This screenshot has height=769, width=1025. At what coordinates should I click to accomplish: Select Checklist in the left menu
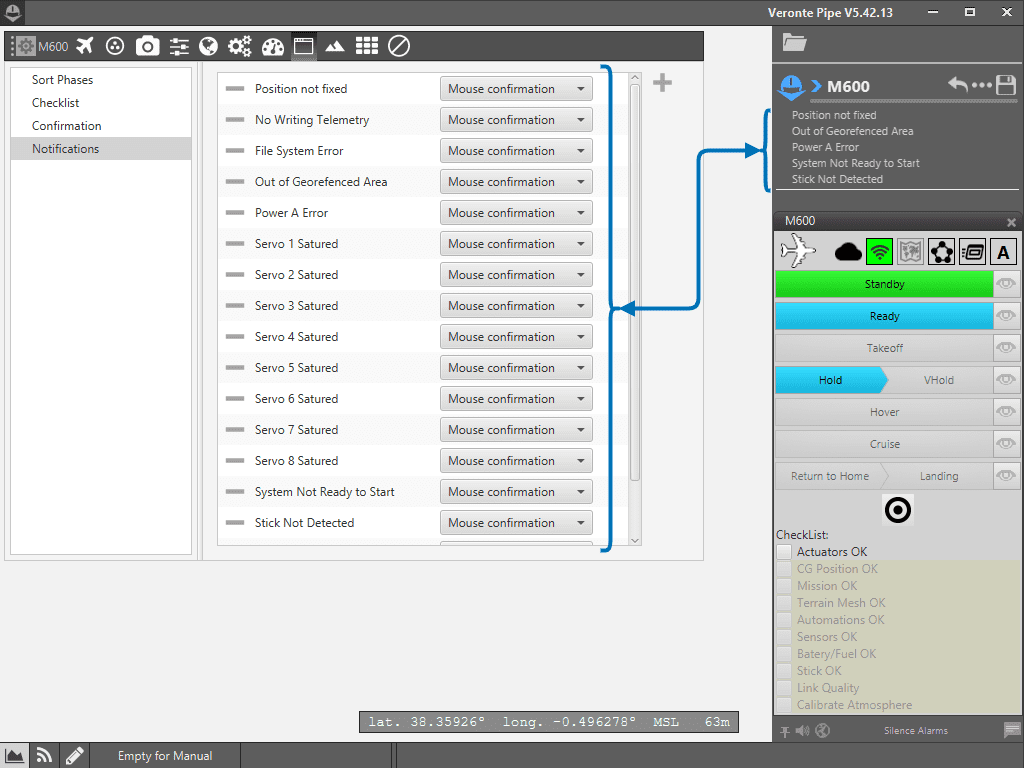tap(101, 103)
